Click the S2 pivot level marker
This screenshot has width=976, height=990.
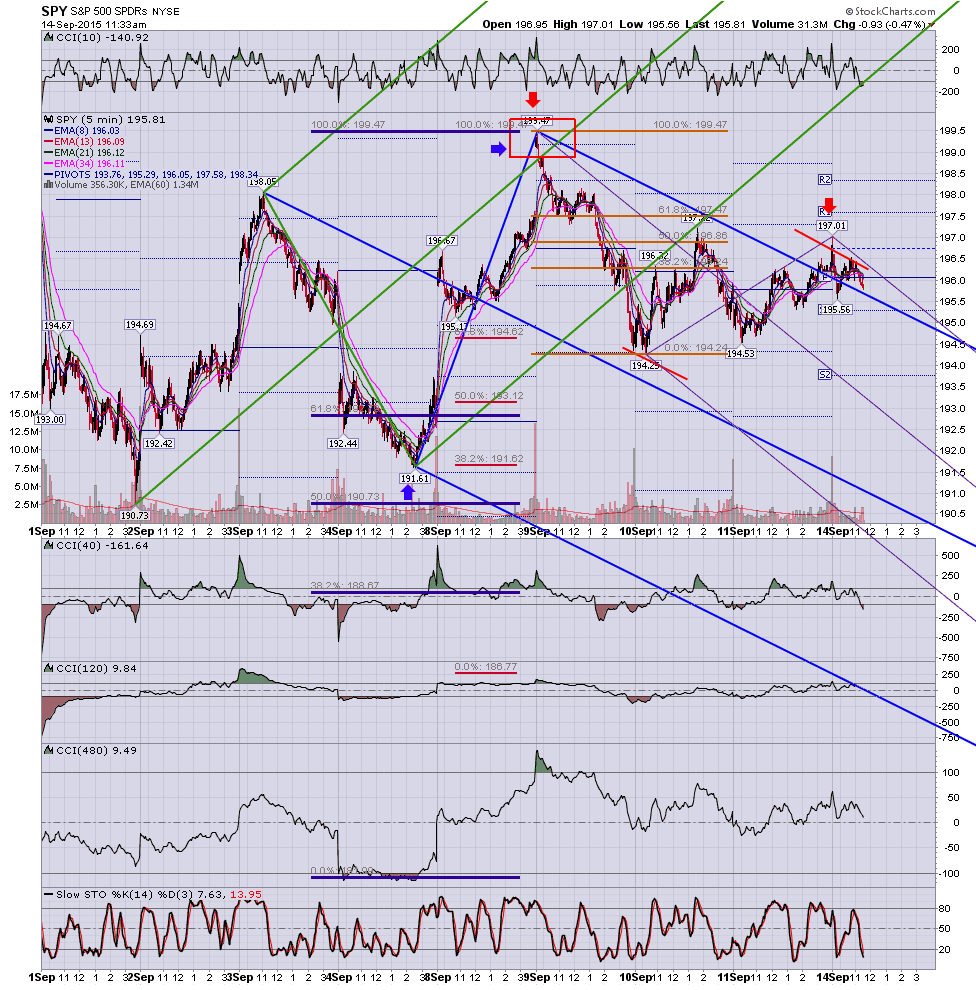pyautogui.click(x=824, y=375)
